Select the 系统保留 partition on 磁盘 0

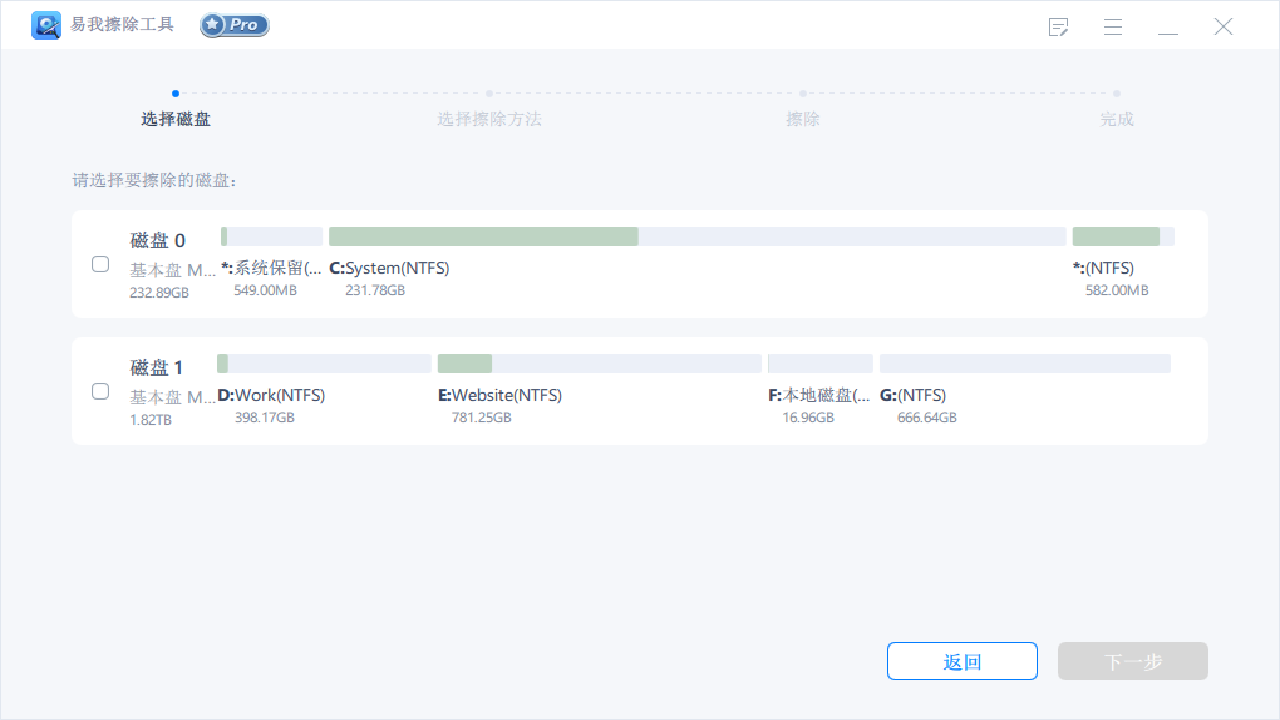point(271,236)
